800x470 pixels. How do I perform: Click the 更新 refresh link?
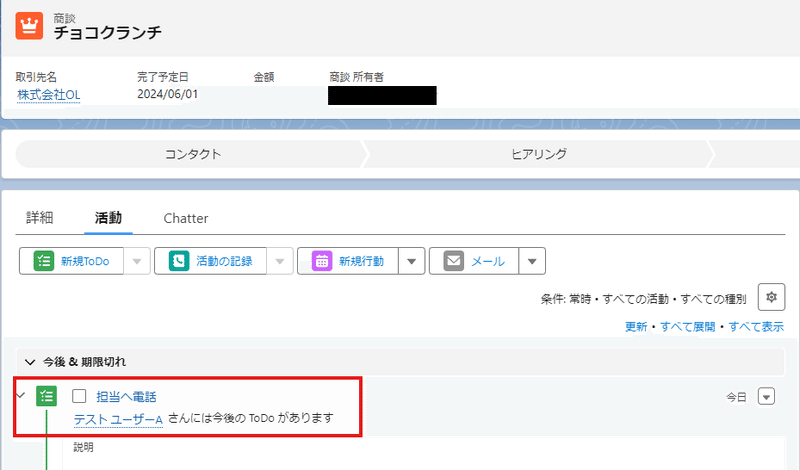636,327
